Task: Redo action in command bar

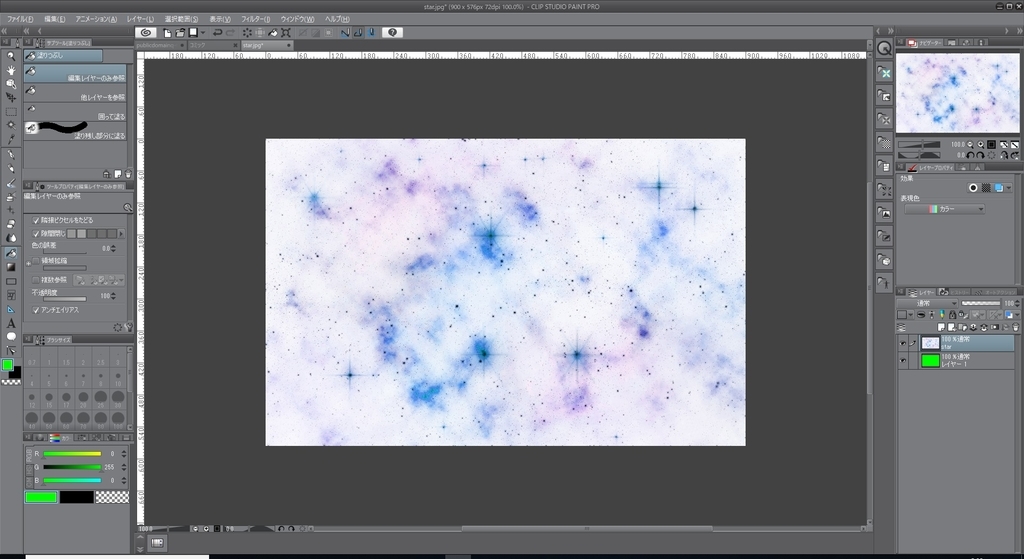Action: (230, 33)
